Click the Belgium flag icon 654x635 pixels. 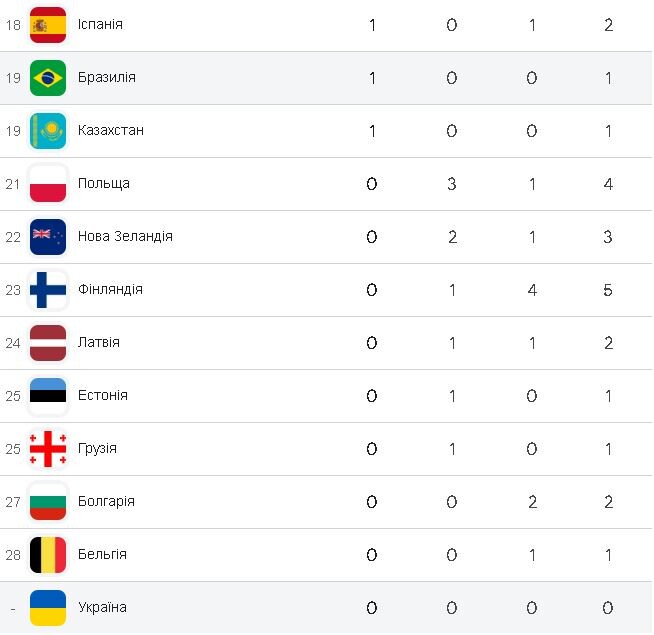48,555
